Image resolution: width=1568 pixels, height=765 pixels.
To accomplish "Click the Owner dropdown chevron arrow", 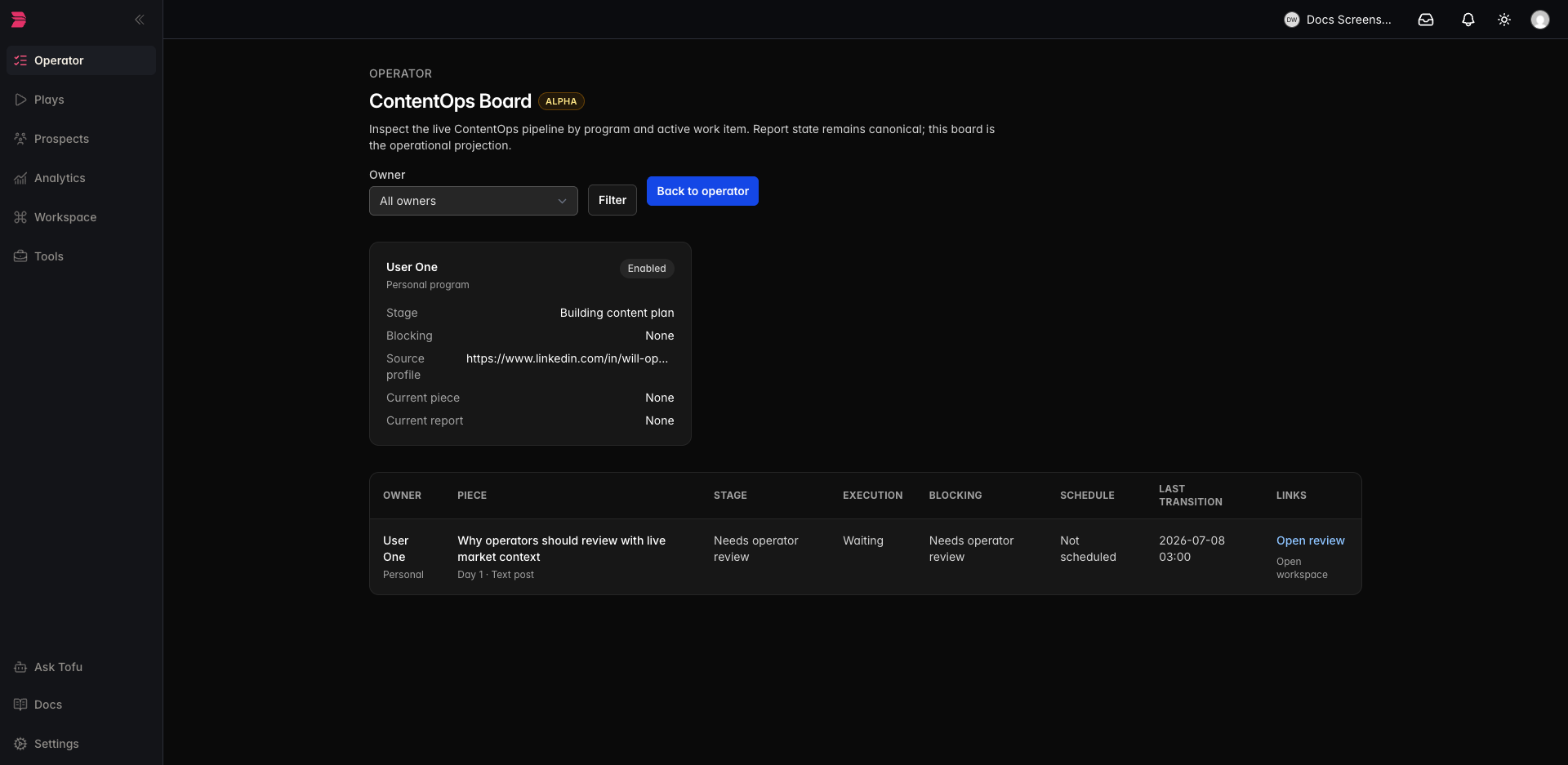I will click(562, 201).
